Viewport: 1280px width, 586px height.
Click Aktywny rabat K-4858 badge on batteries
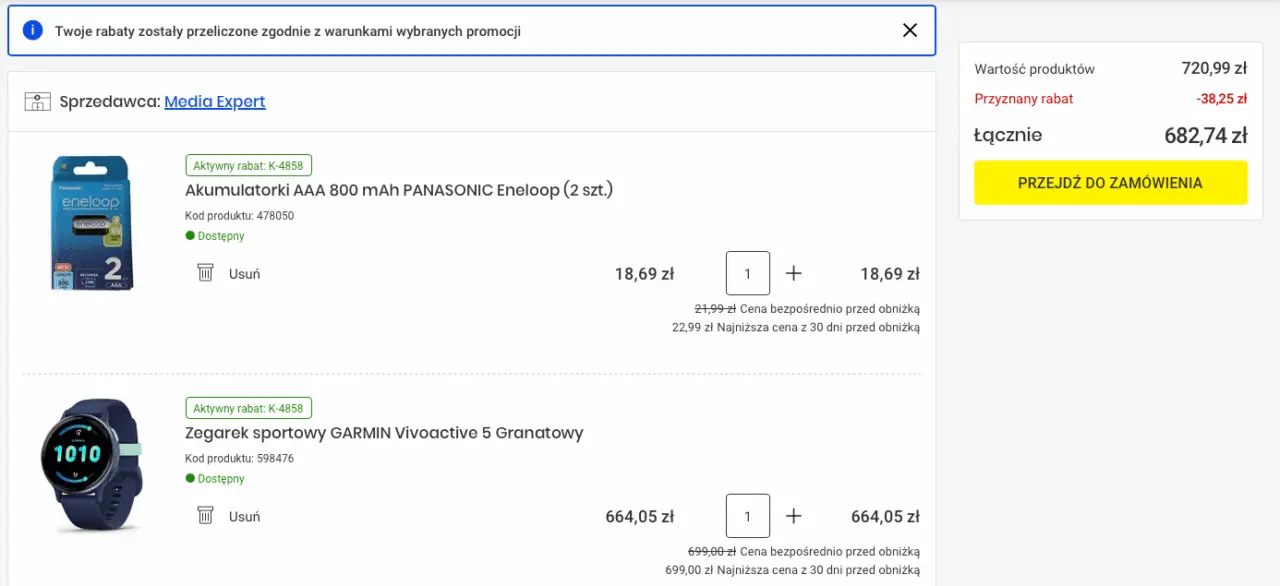249,165
